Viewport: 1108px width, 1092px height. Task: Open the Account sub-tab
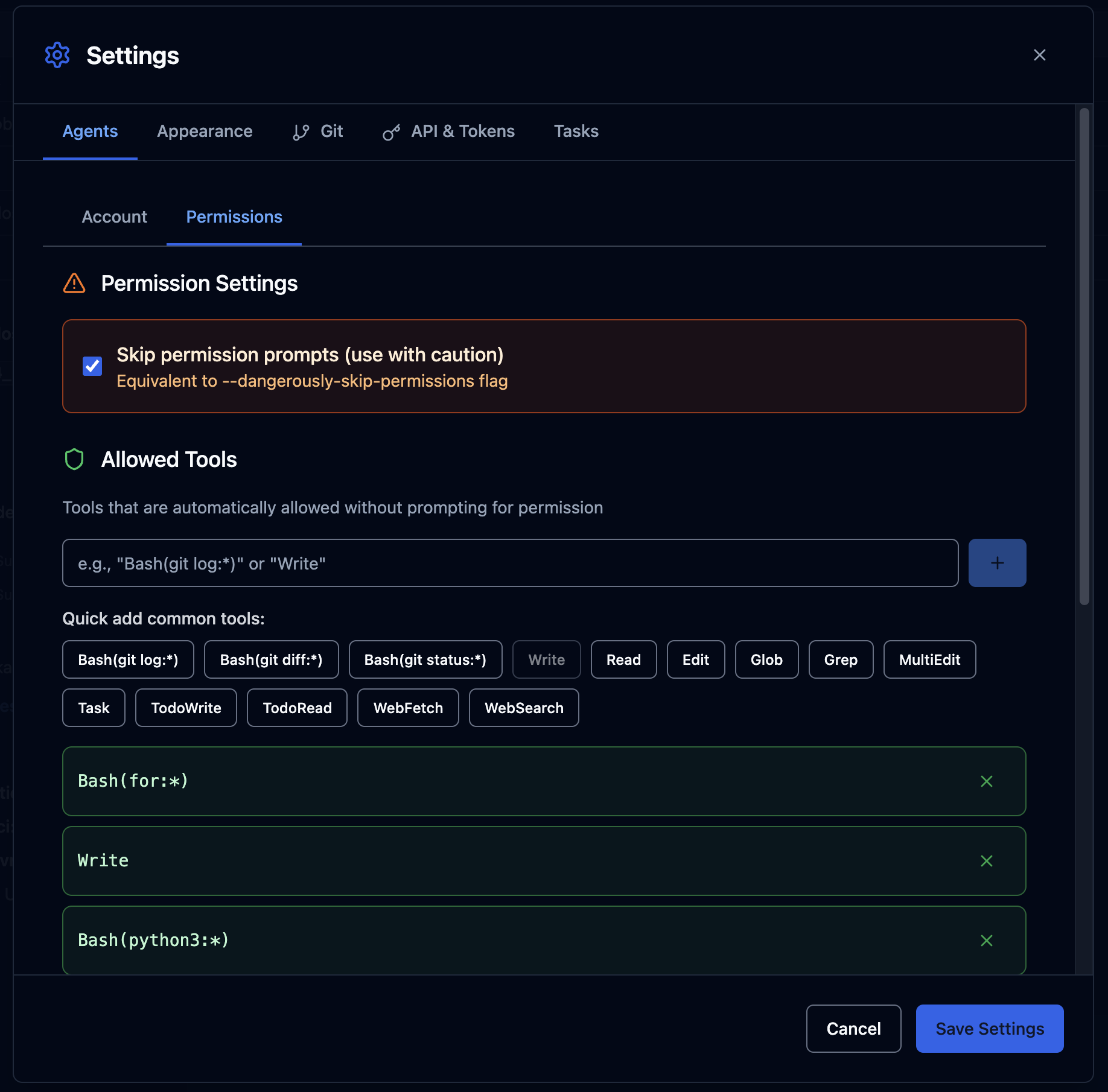coord(114,217)
